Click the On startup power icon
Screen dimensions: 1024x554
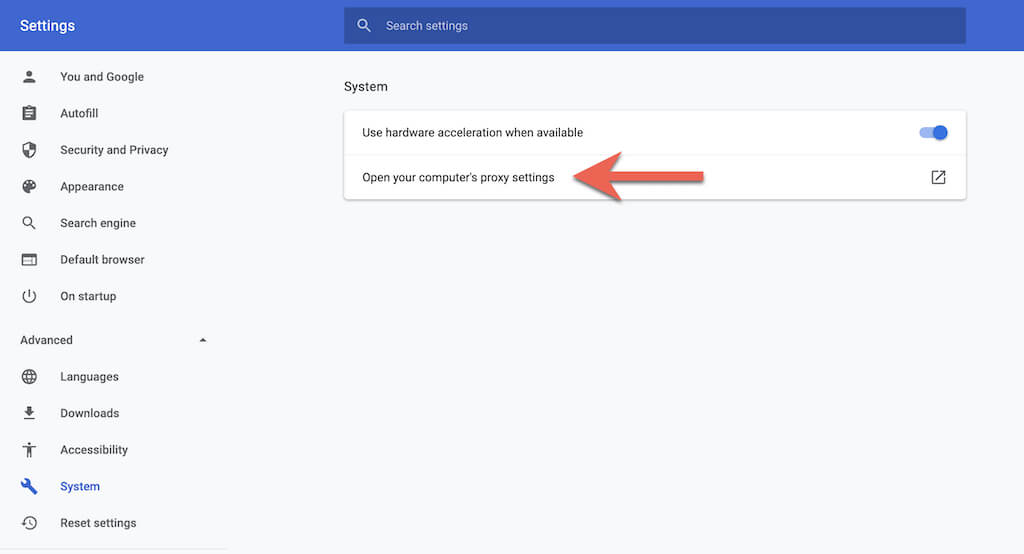tap(29, 296)
